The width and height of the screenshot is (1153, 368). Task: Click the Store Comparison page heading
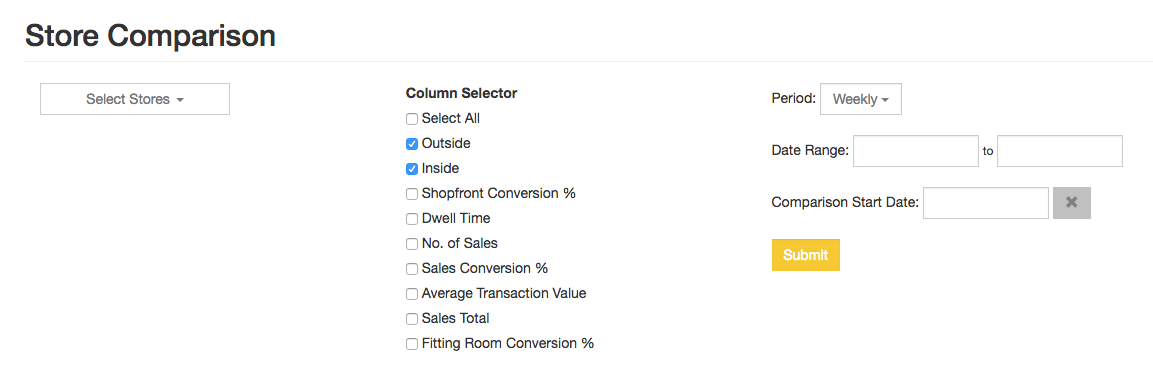150,35
